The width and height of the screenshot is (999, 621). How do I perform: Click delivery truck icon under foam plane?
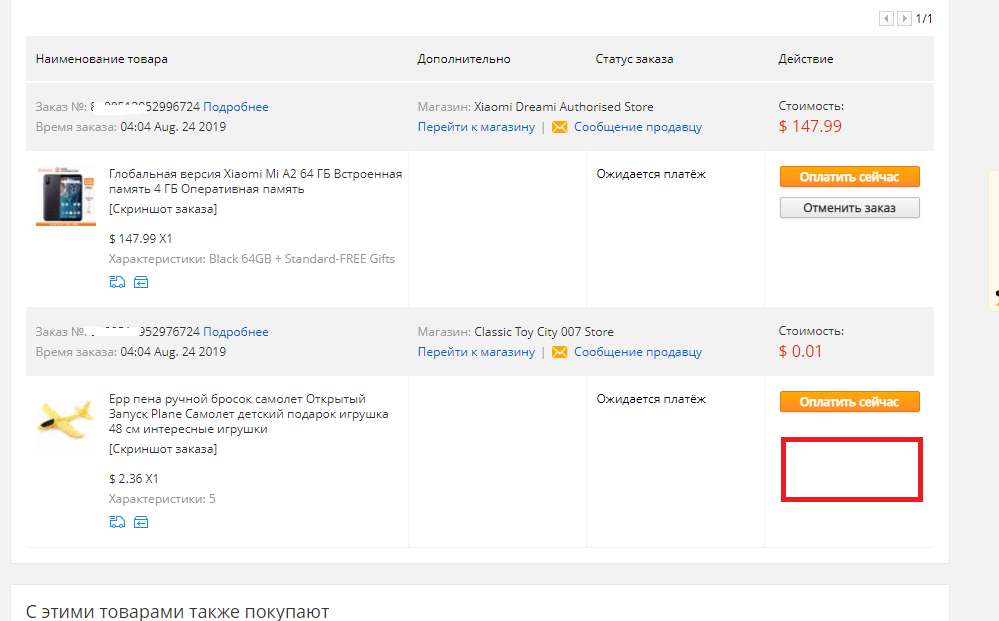[117, 522]
